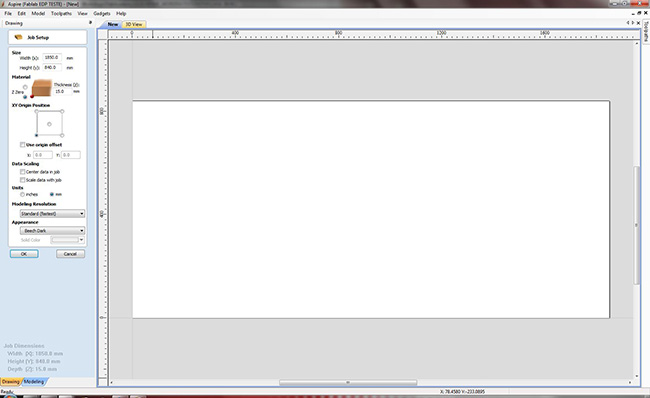Viewport: 650px width, 398px height.
Task: Set XY origin to bottom-right corner
Action: [62, 136]
